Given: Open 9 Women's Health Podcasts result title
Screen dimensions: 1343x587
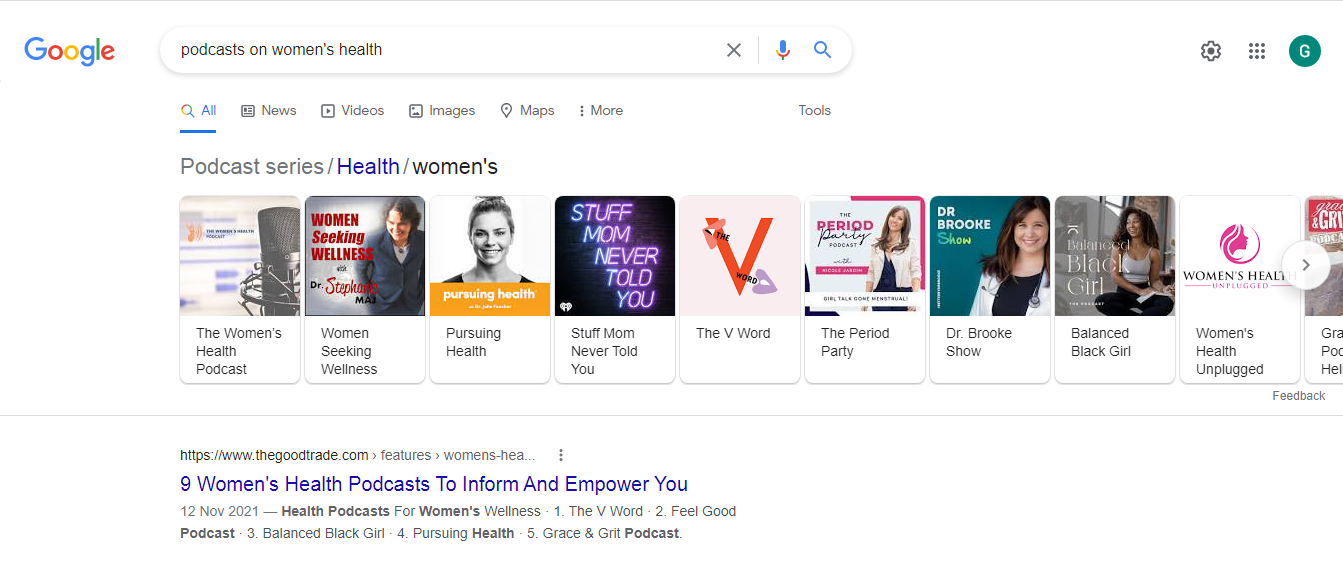Looking at the screenshot, I should [434, 484].
